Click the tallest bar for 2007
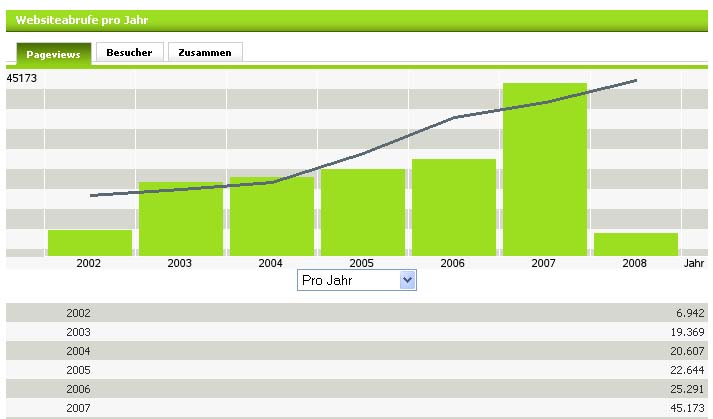This screenshot has height=419, width=713. pos(544,170)
